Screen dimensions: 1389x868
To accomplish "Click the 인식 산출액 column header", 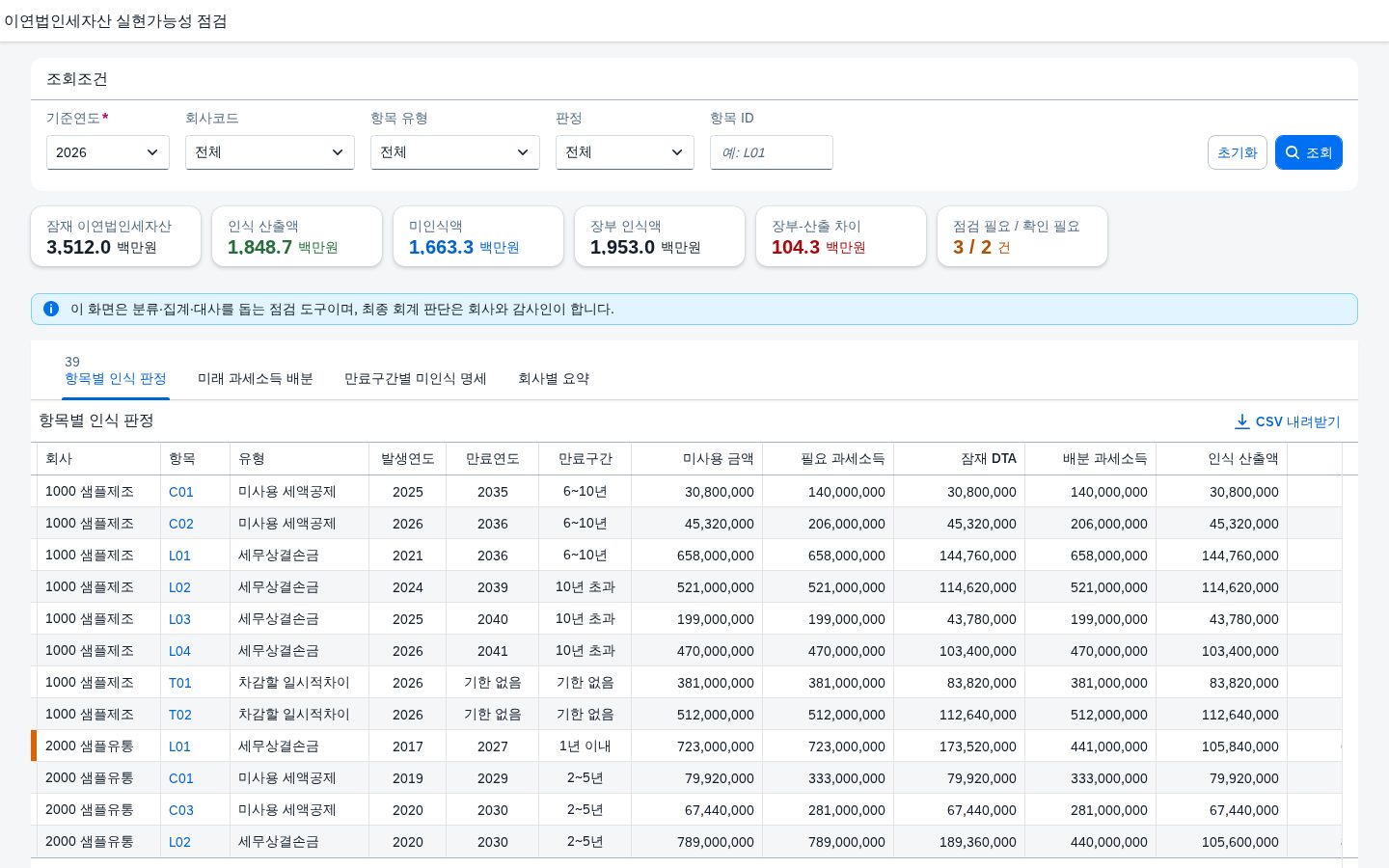I will click(x=1222, y=459).
